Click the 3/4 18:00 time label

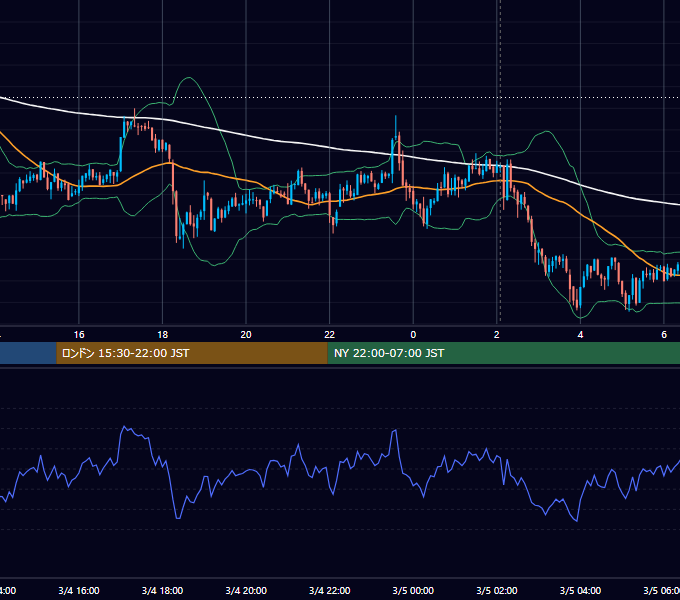[x=162, y=591]
